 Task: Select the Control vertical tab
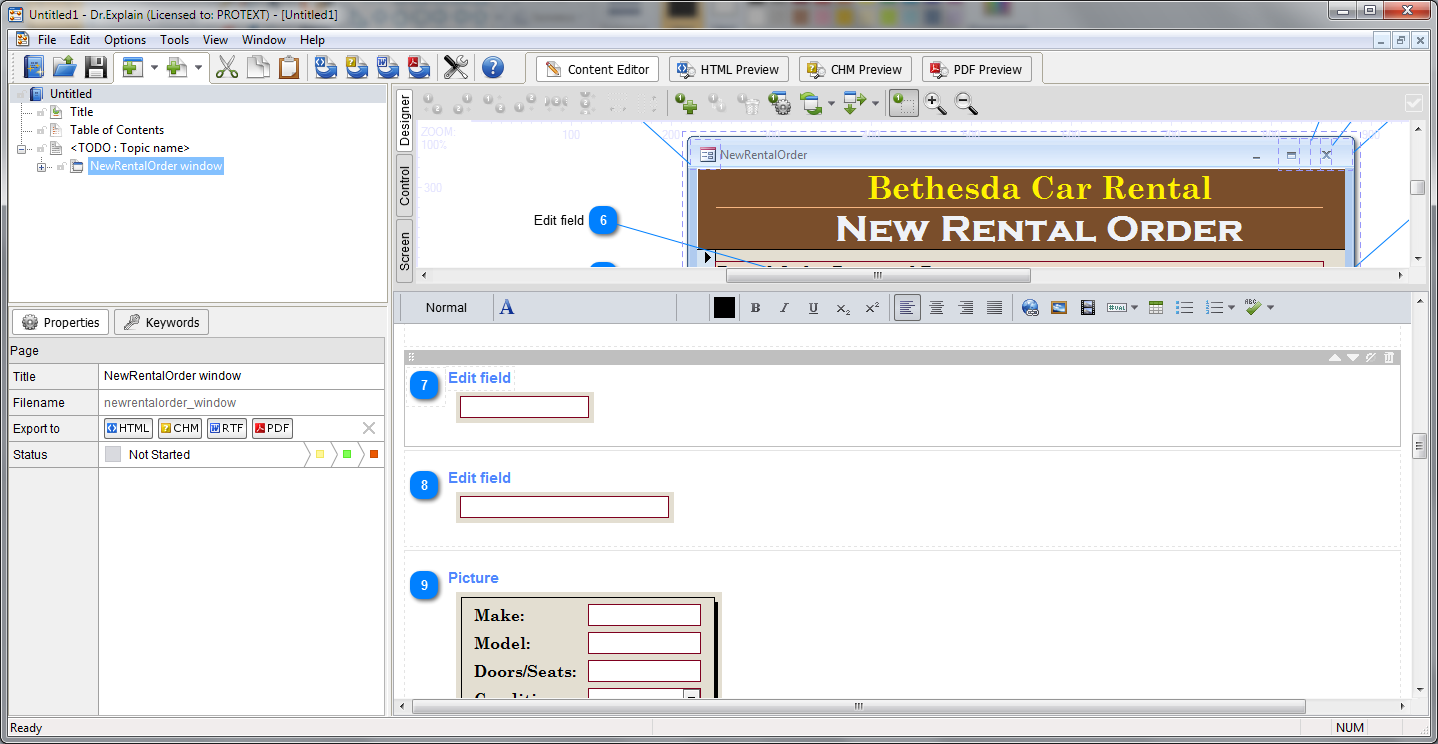tap(405, 186)
